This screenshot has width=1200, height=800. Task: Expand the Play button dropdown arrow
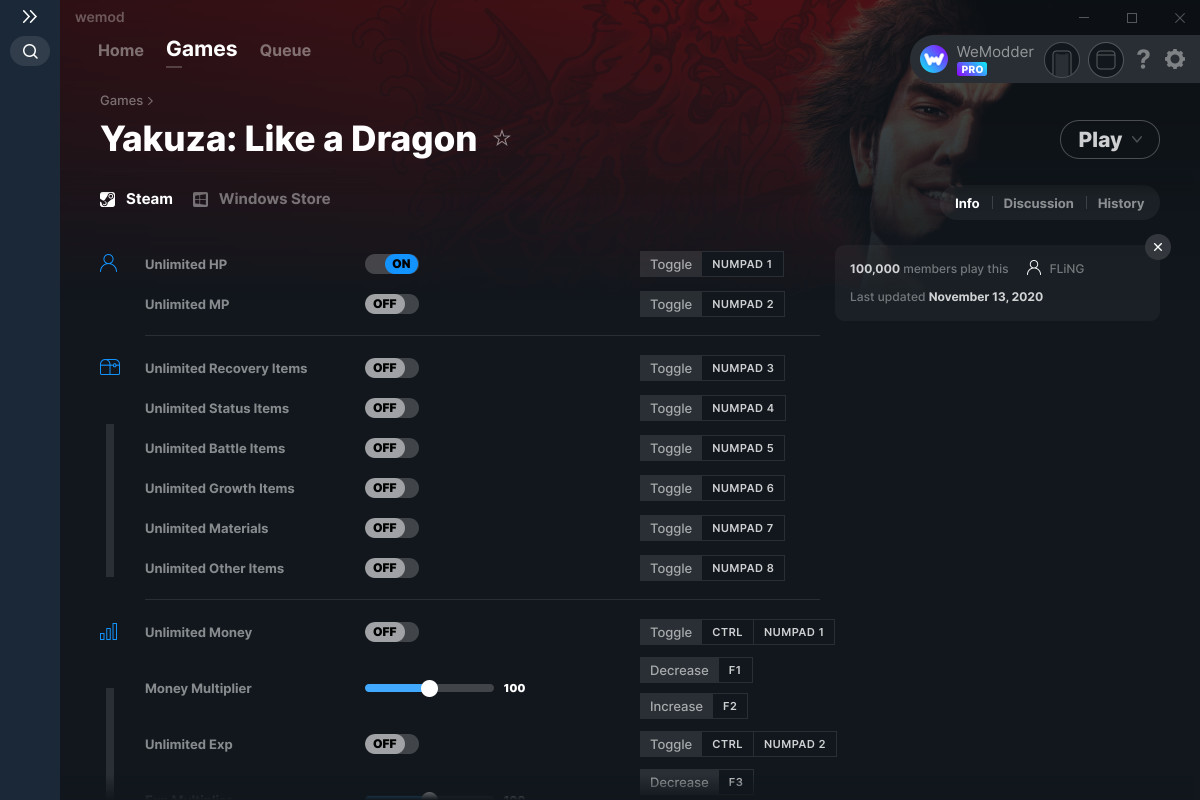1137,140
